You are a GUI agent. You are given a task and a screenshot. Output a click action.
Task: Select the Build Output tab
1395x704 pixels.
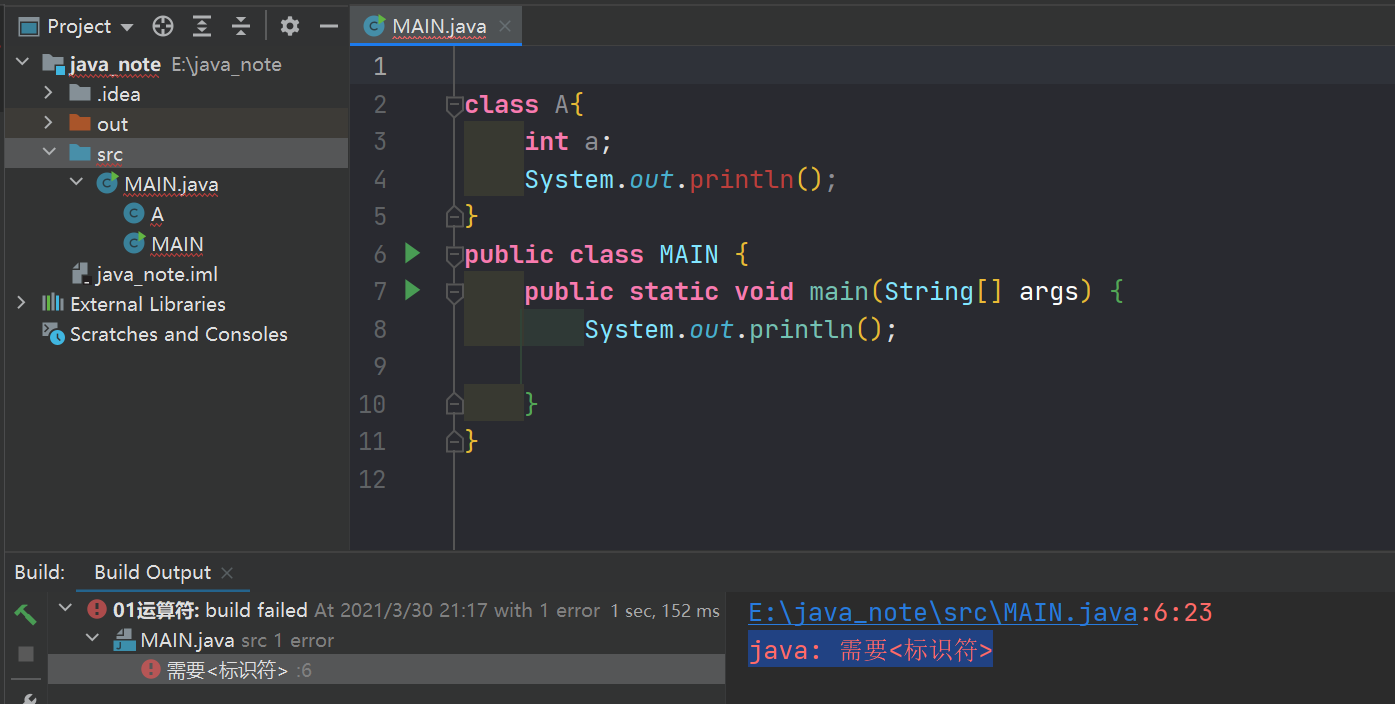151,572
